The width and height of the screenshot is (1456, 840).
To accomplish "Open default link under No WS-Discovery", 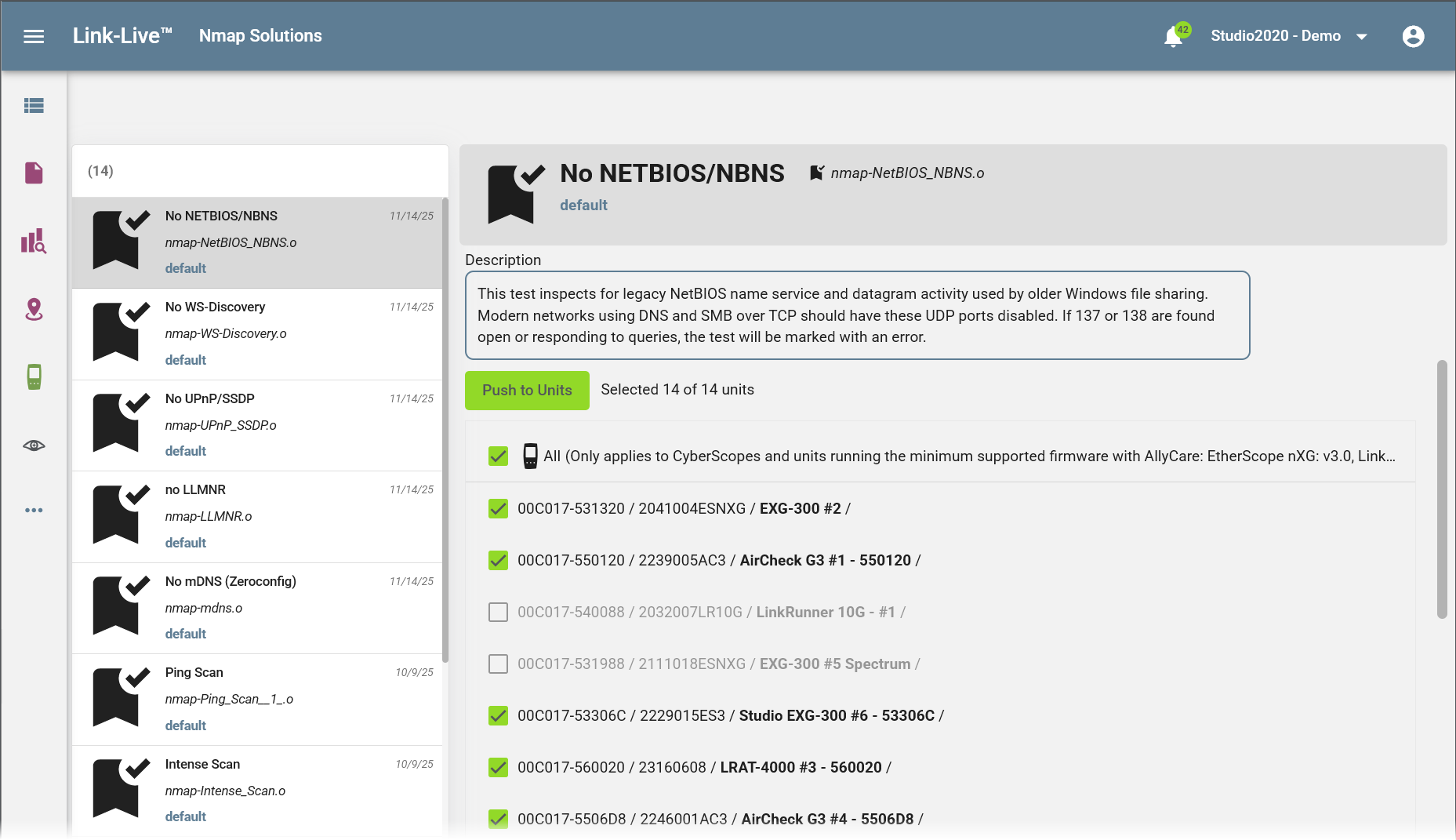I will [x=186, y=360].
